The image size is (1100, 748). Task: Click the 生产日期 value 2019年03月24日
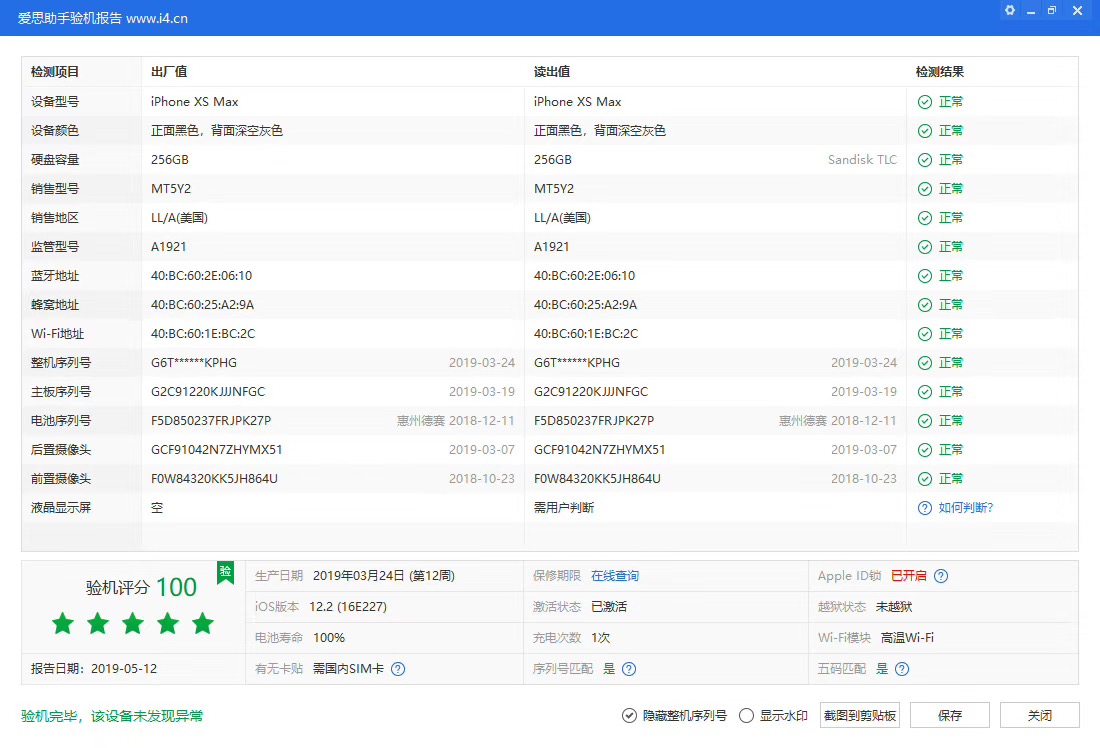384,576
